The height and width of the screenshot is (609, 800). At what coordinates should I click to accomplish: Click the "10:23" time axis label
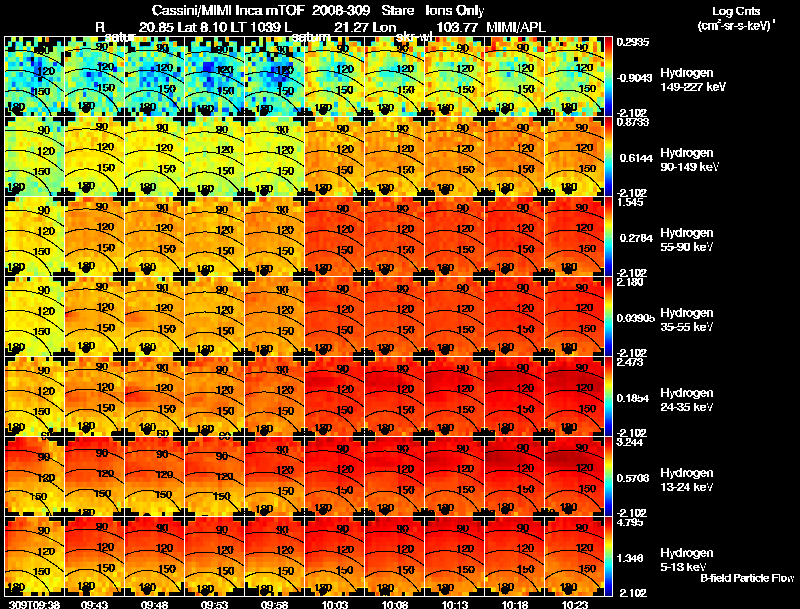coord(574,604)
